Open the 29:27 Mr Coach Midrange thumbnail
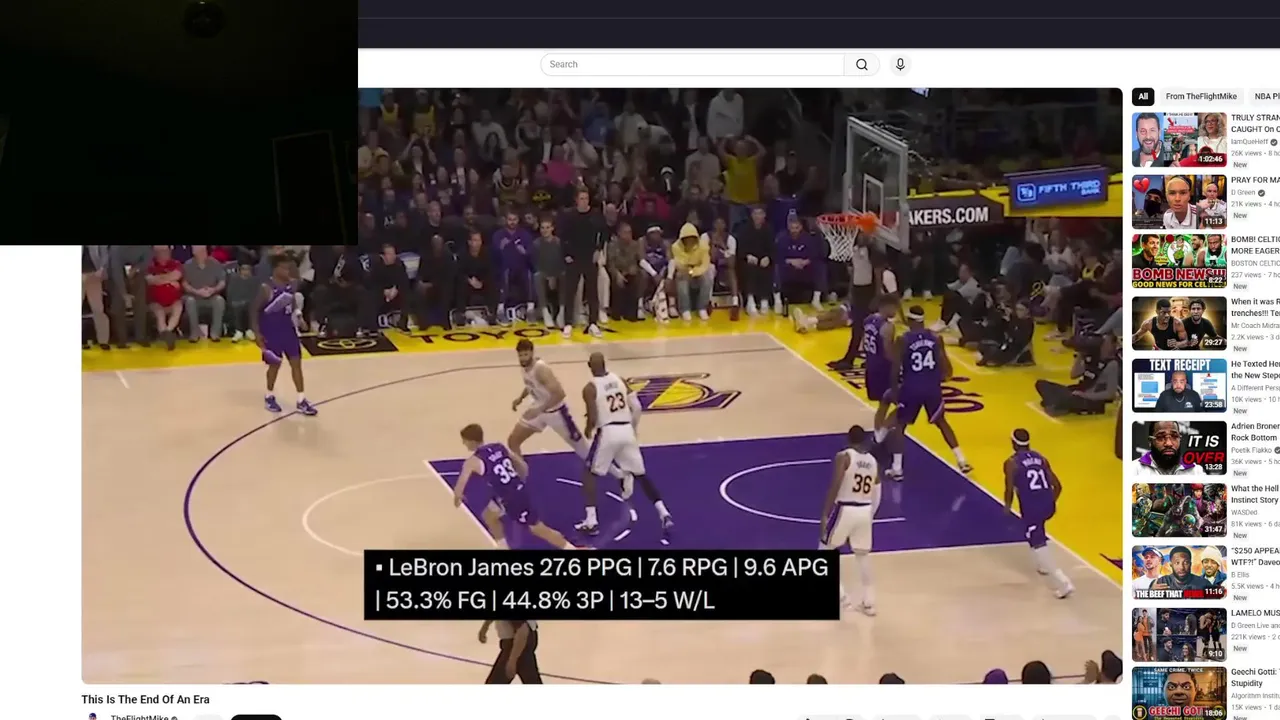This screenshot has height=720, width=1280. (1179, 323)
